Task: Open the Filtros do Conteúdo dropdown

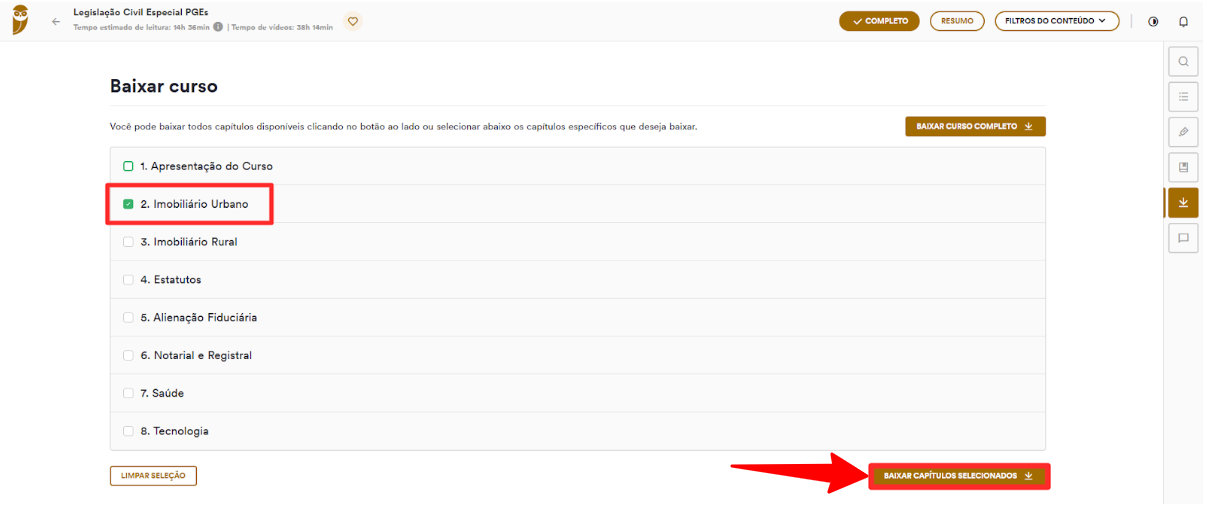Action: pyautogui.click(x=1057, y=21)
